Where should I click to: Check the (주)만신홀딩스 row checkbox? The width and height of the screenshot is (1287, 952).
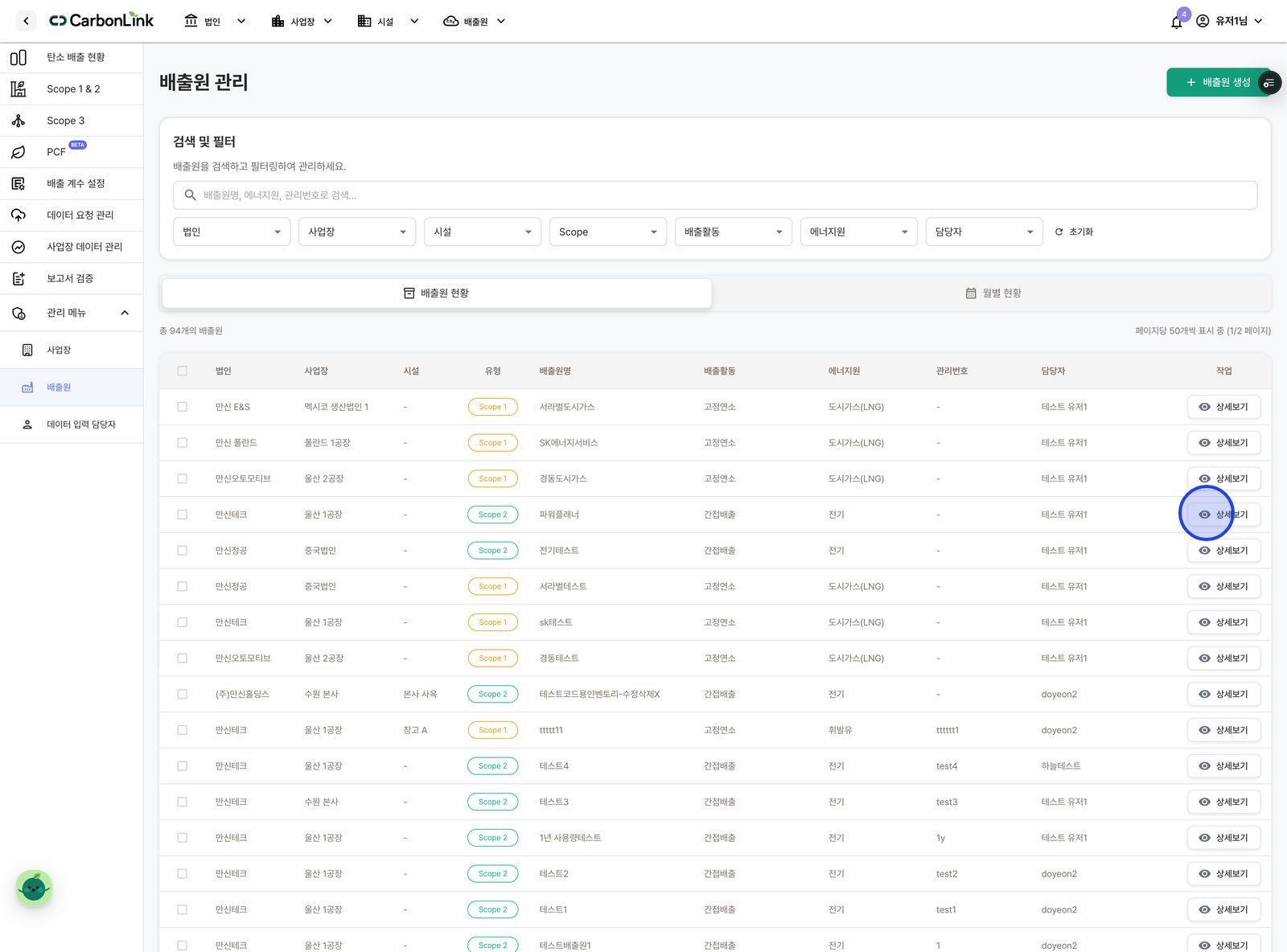[183, 694]
